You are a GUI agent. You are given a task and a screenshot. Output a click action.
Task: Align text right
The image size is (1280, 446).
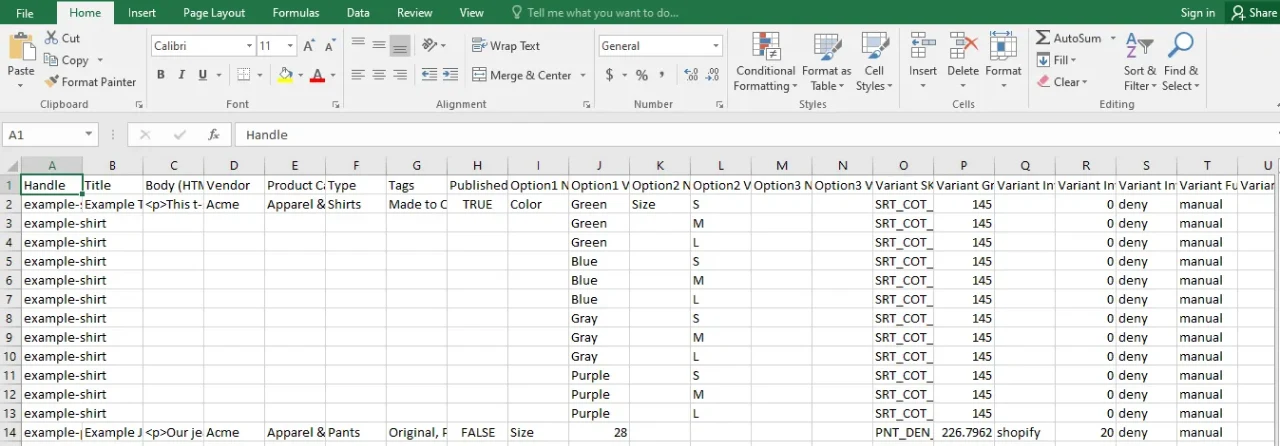point(400,75)
